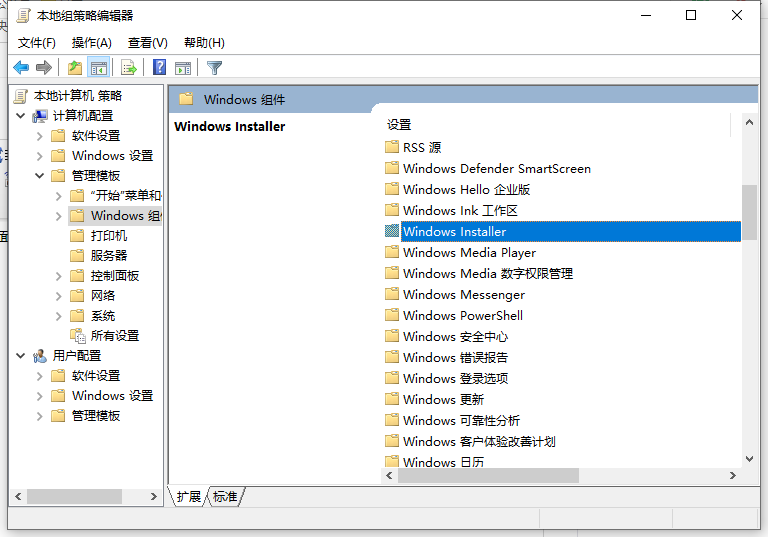The image size is (768, 537).
Task: Open the 文件(F) menu
Action: (x=37, y=43)
